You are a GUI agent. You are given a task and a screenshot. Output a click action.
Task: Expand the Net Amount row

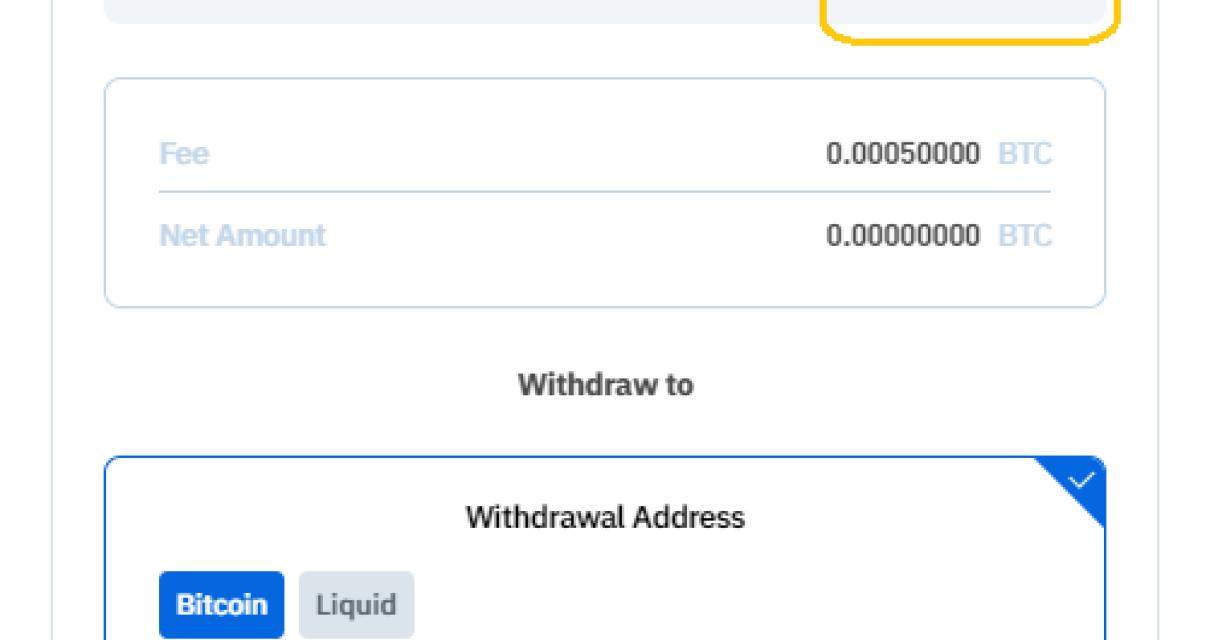tap(604, 236)
